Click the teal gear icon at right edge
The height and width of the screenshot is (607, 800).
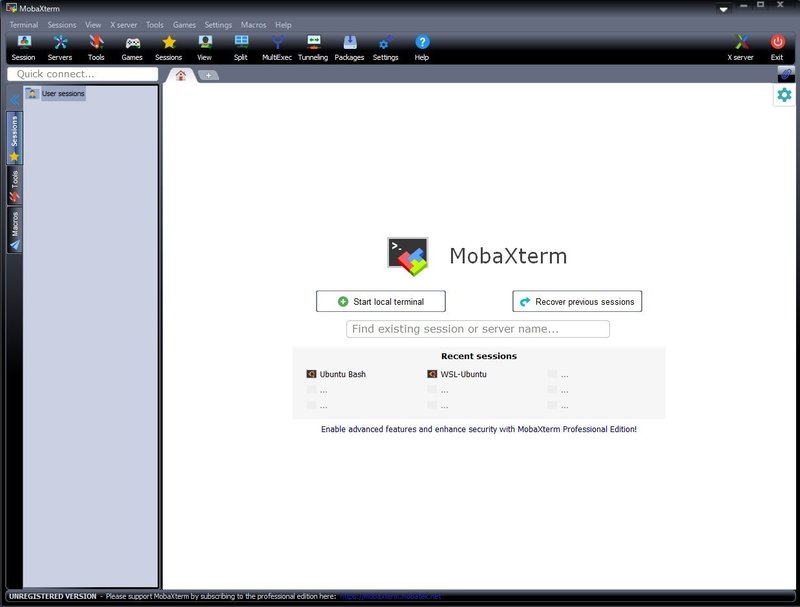coord(784,95)
